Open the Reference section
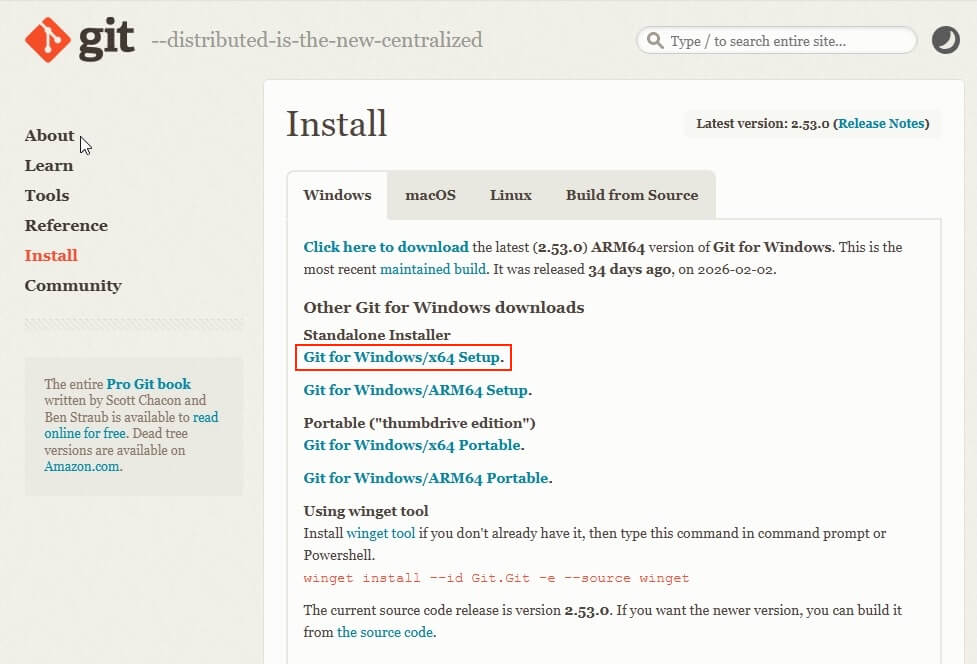Viewport: 977px width, 664px height. [66, 225]
